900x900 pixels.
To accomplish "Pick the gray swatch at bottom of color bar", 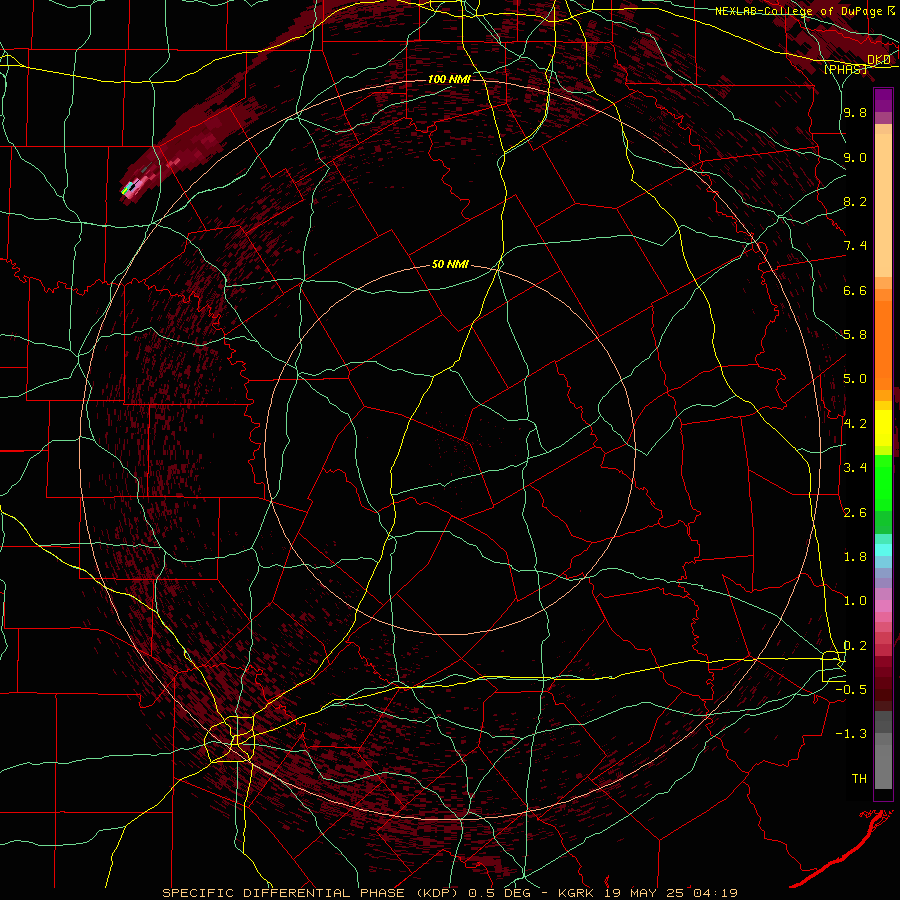I will coord(883,767).
